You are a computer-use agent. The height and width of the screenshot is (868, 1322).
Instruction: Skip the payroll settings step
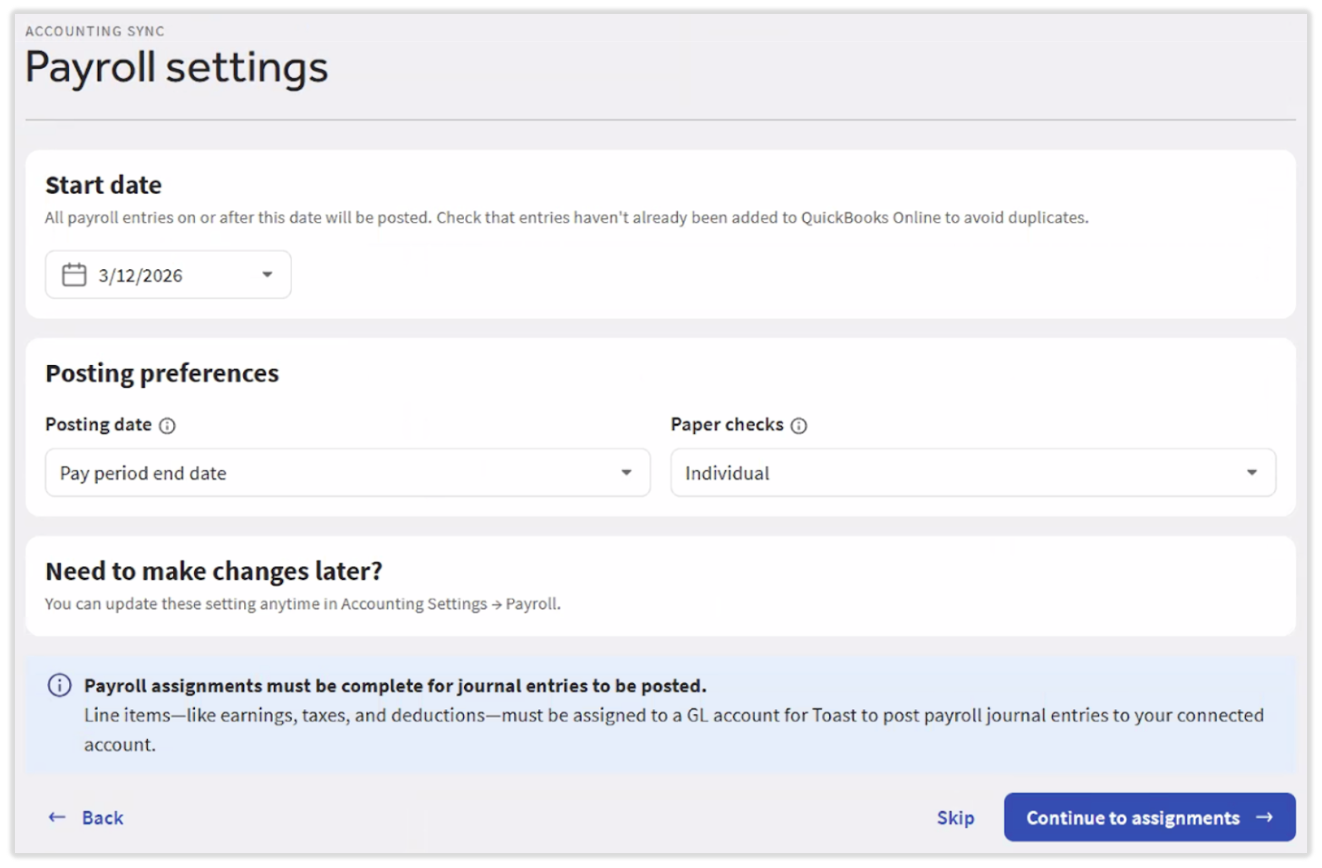click(x=955, y=818)
